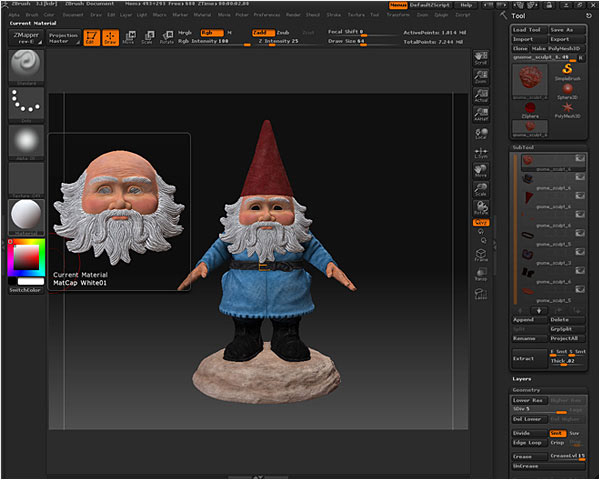Open the ZMapper plugin dropdown

(26, 38)
